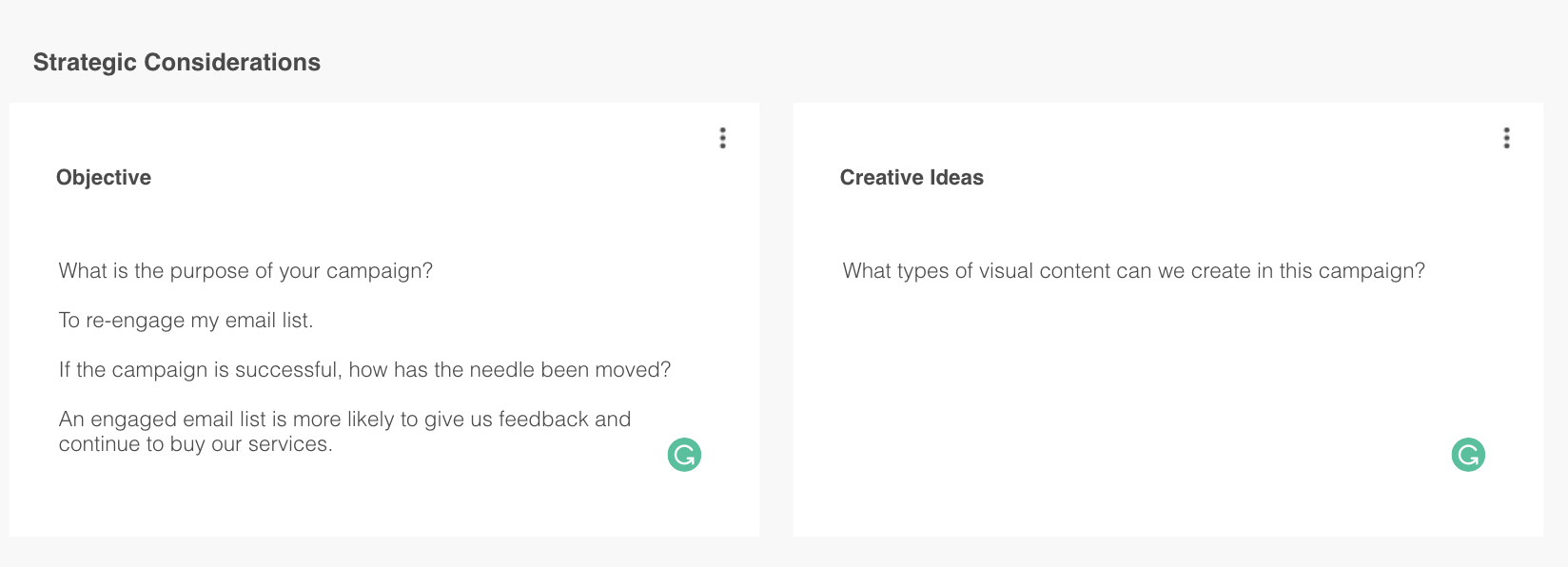Click the Creative Ideas card title
The height and width of the screenshot is (567, 1568).
click(911, 177)
